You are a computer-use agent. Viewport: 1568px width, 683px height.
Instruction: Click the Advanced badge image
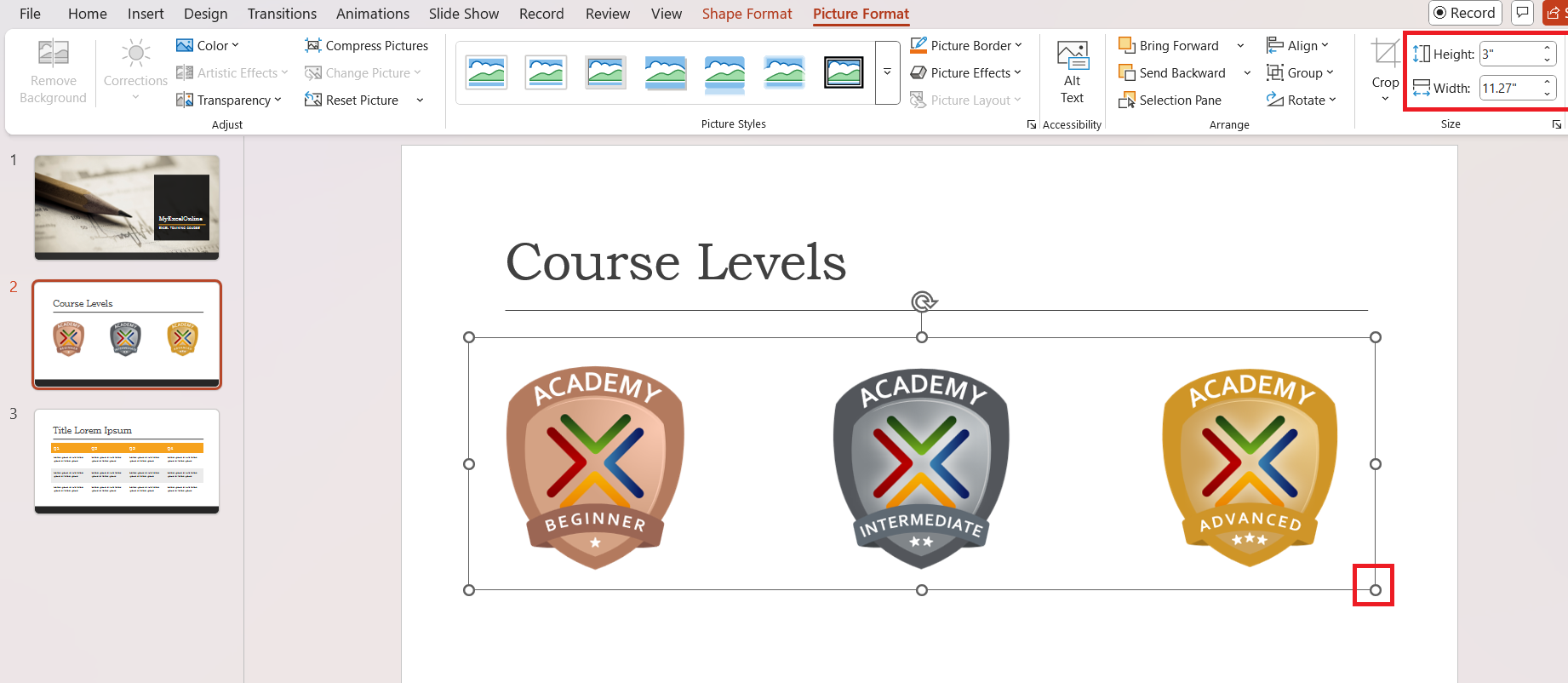click(x=1250, y=468)
